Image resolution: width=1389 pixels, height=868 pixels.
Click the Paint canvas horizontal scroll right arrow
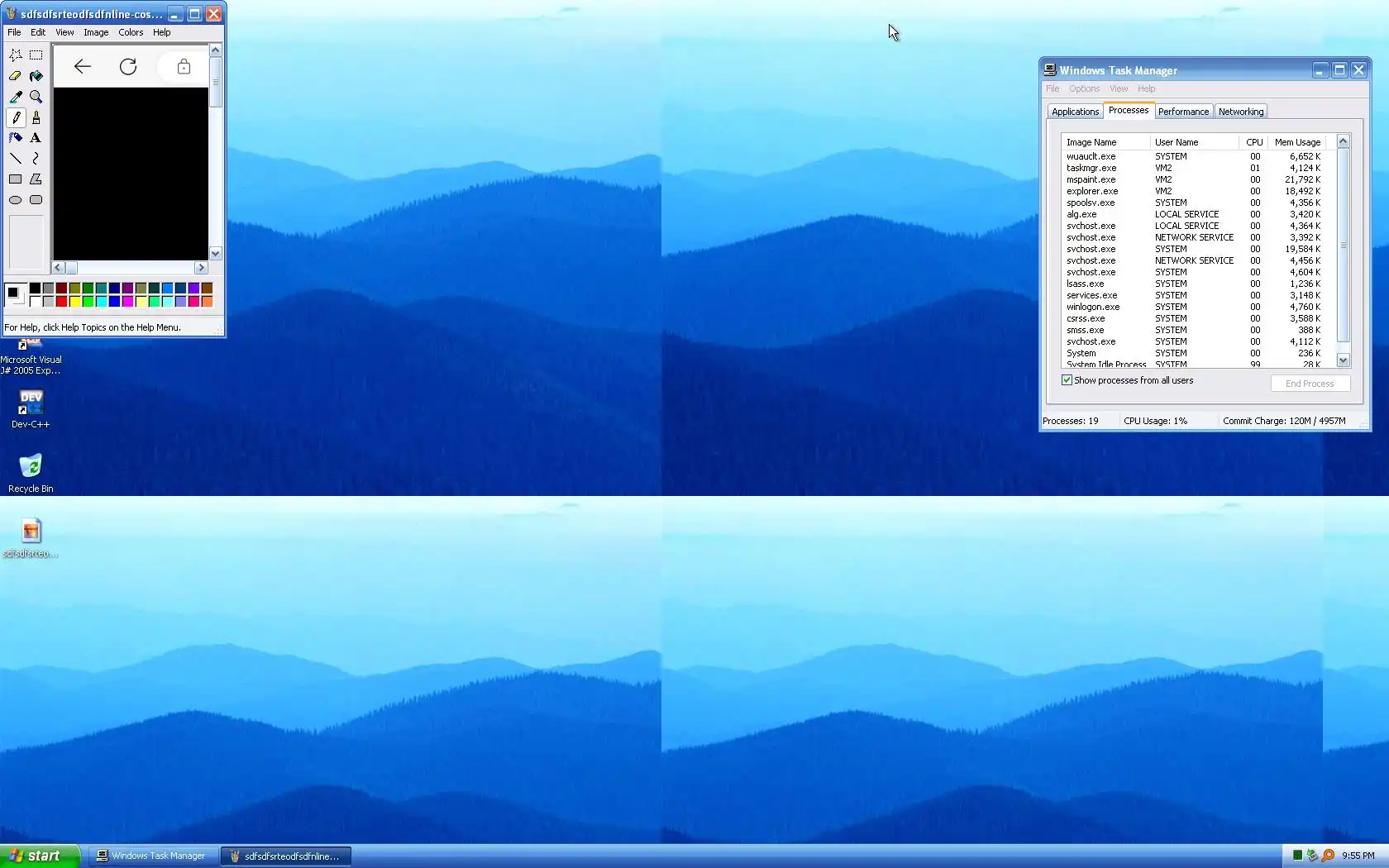tap(201, 268)
